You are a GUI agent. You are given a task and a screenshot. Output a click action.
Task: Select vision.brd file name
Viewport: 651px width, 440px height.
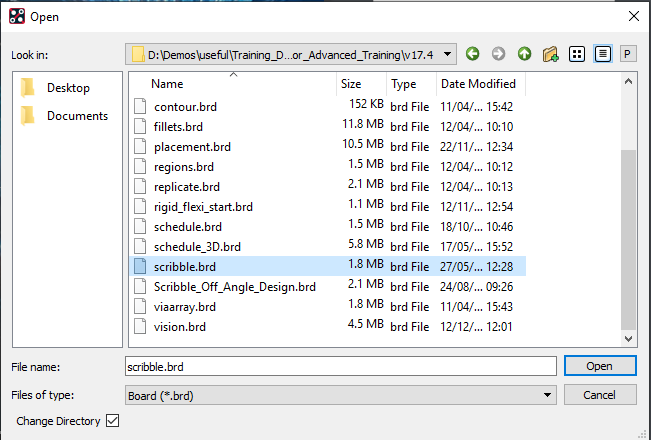(x=180, y=326)
